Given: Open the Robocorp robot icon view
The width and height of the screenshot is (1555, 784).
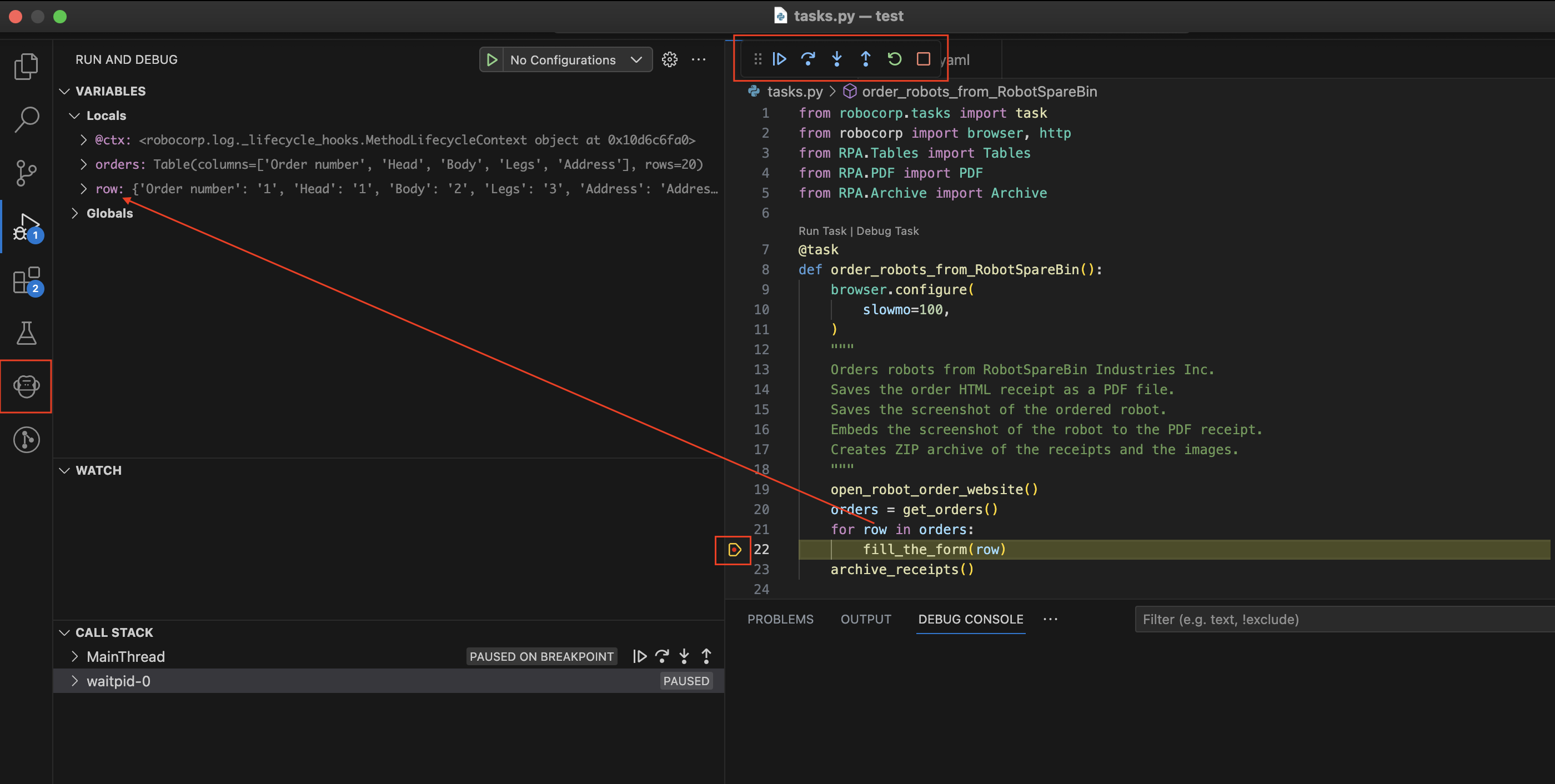Looking at the screenshot, I should [x=26, y=386].
